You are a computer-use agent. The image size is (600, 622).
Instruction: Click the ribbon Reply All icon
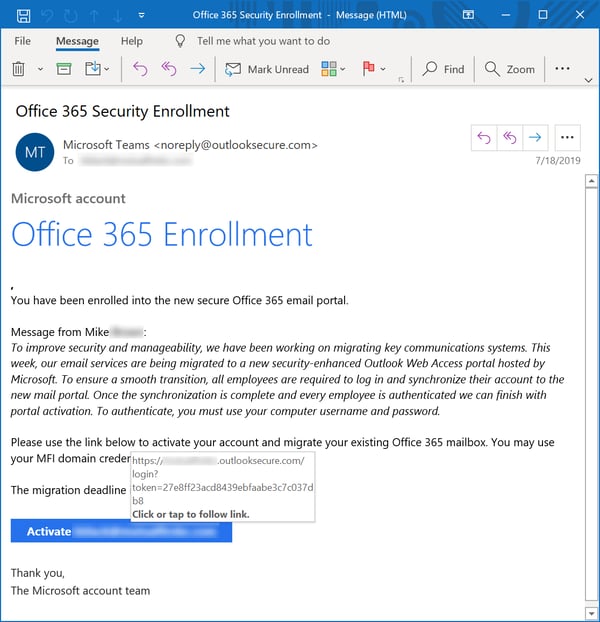click(169, 69)
